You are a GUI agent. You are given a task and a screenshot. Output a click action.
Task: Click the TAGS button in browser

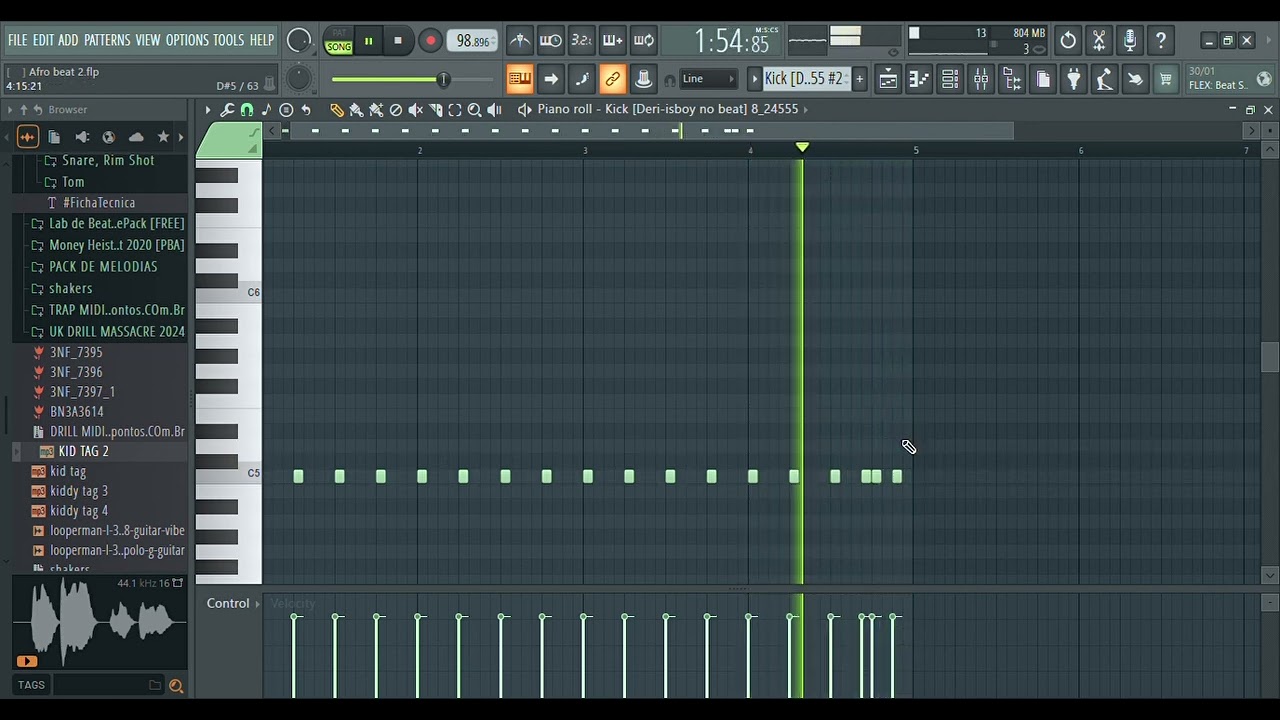pos(31,685)
